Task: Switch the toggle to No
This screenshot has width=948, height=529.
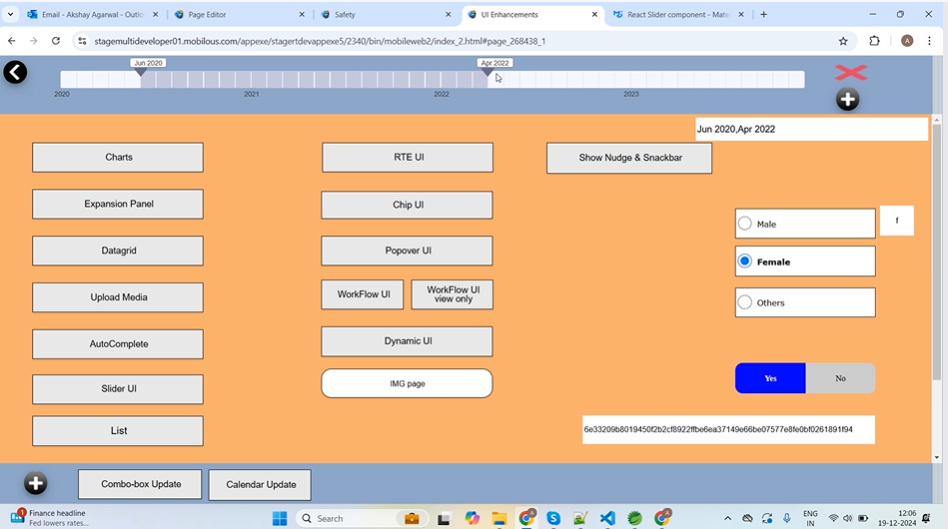Action: [840, 378]
